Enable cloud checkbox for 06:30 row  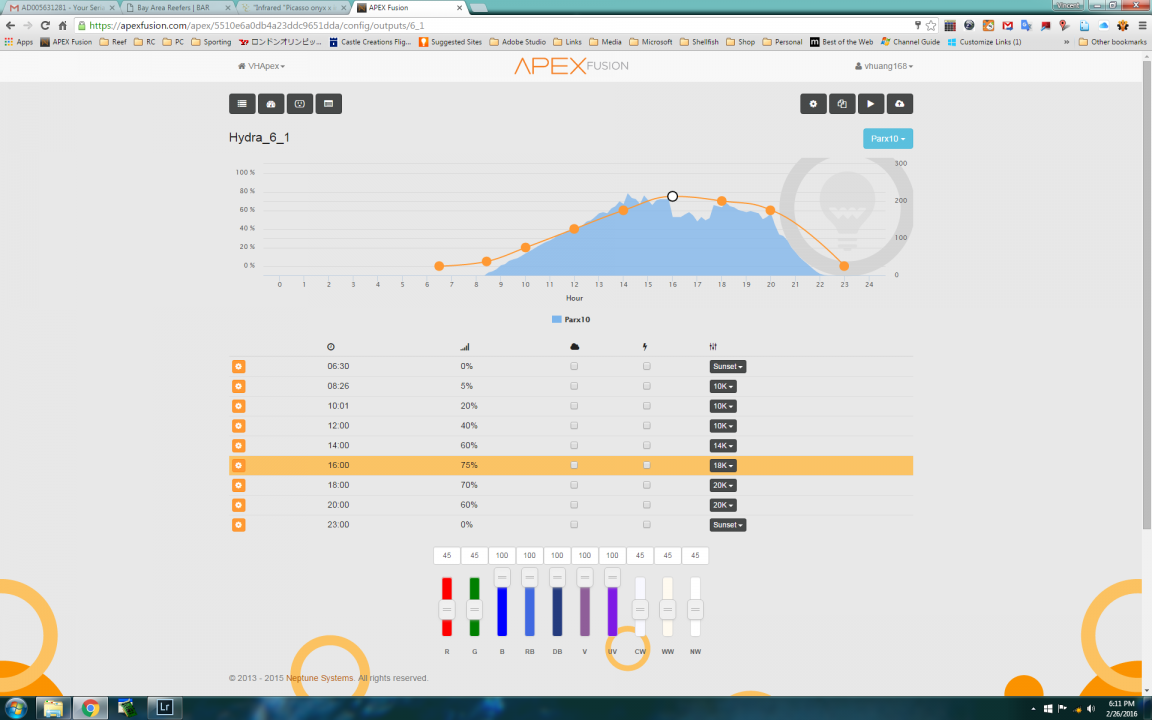574,366
